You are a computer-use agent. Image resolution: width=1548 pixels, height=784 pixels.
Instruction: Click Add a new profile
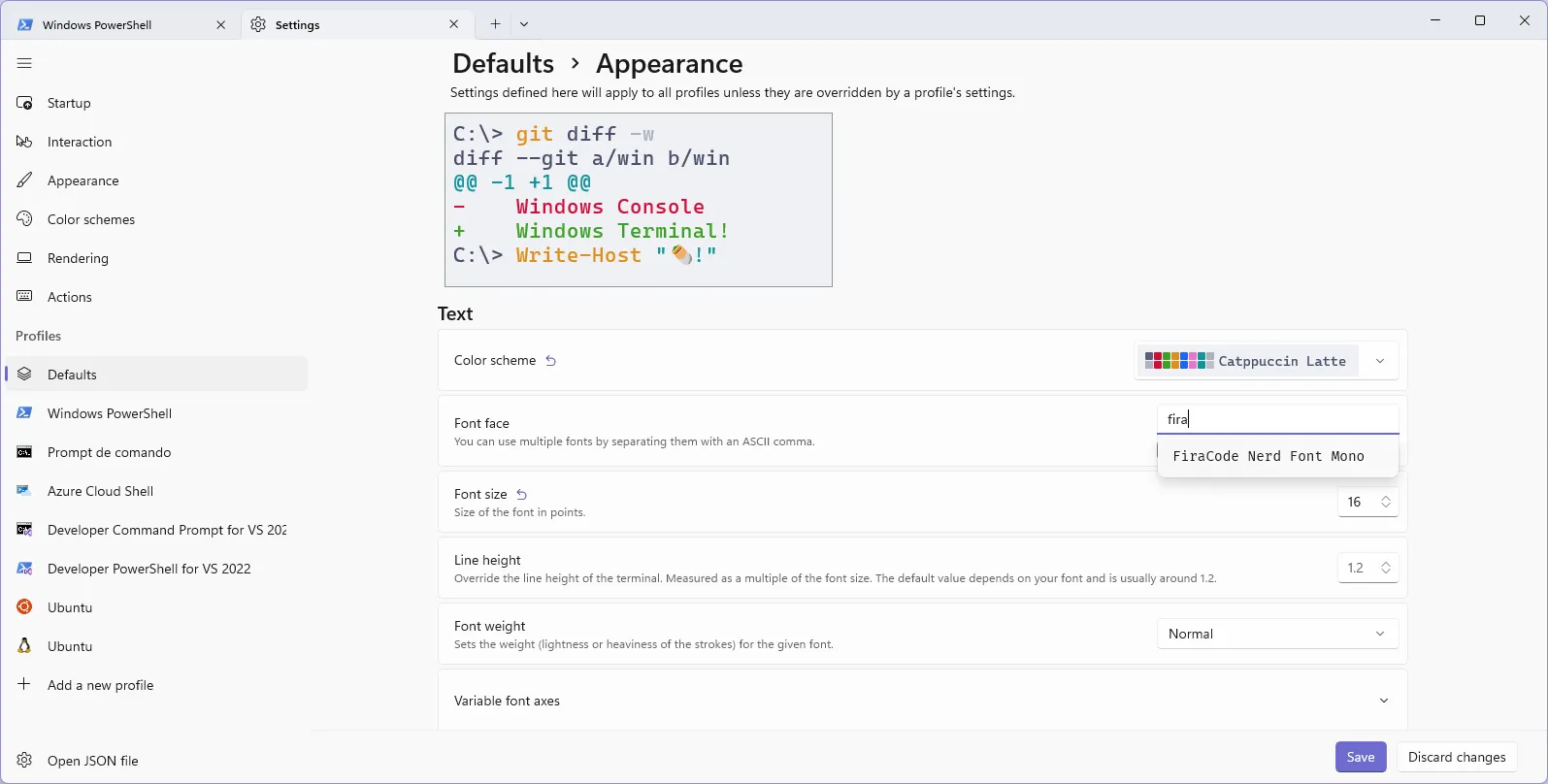click(156, 685)
